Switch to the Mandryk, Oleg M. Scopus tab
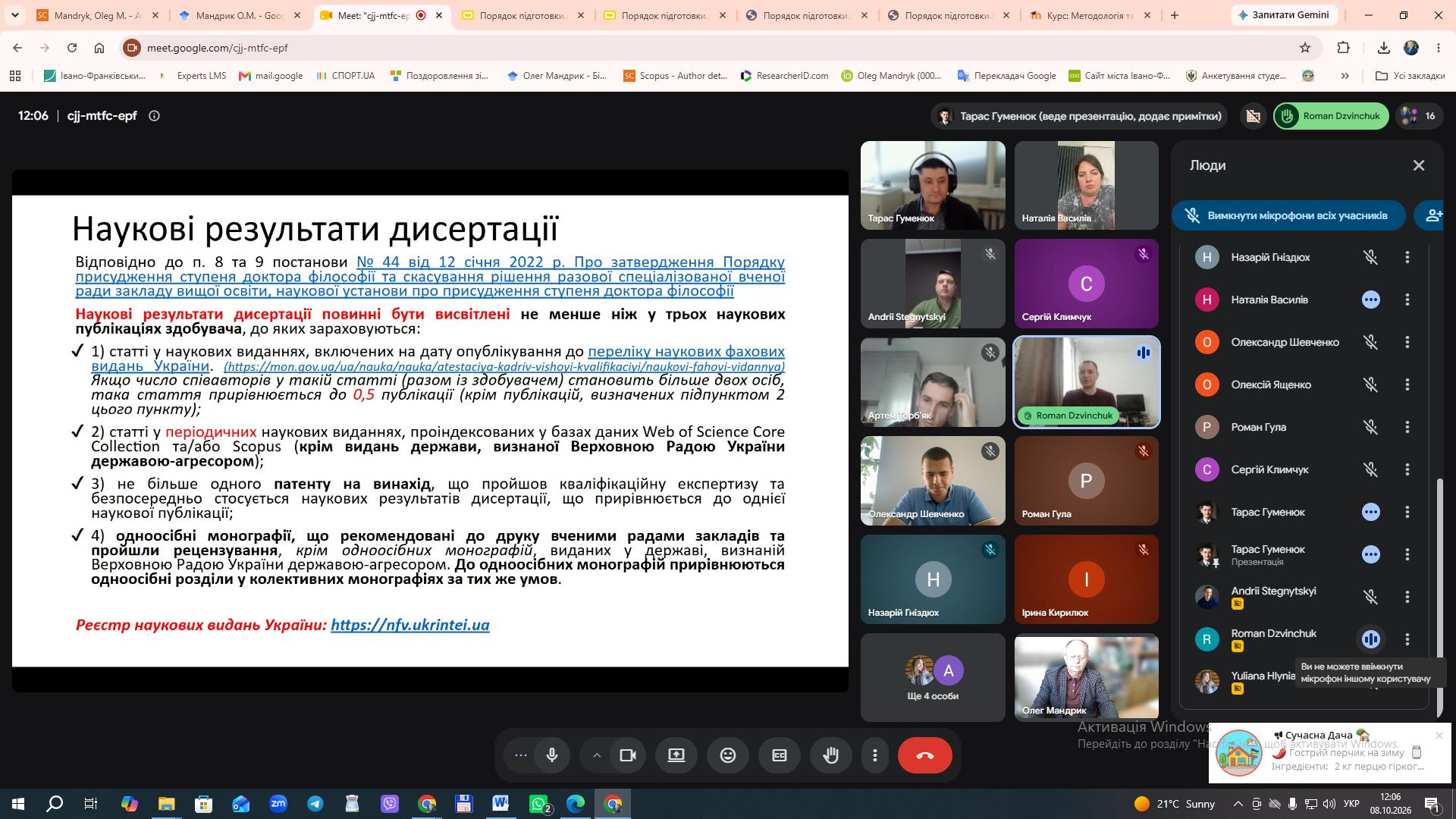This screenshot has width=1456, height=819. point(98,15)
